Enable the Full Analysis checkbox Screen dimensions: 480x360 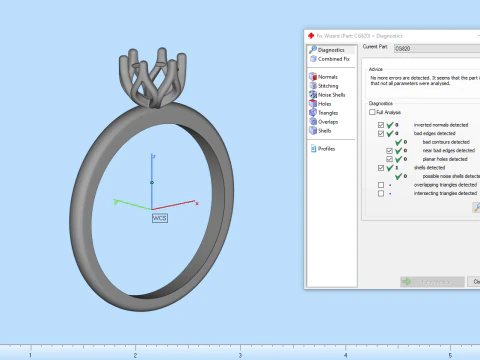point(372,112)
